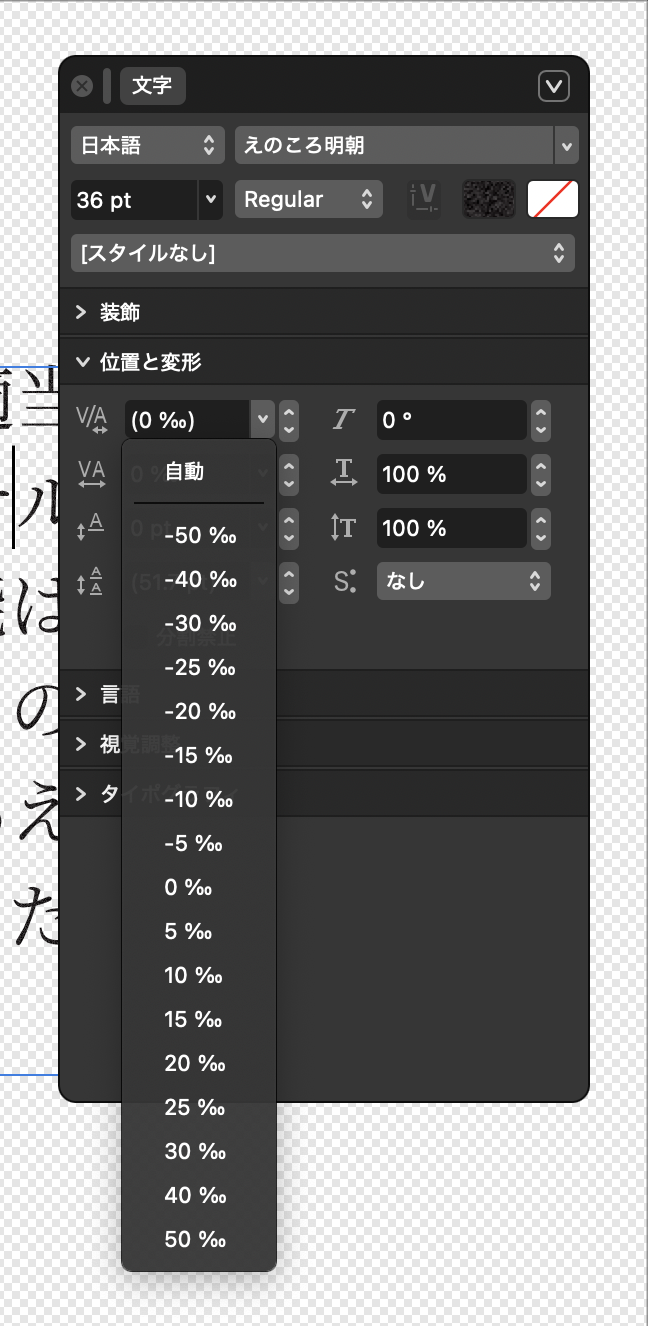Click the italic T shear icon

345,420
